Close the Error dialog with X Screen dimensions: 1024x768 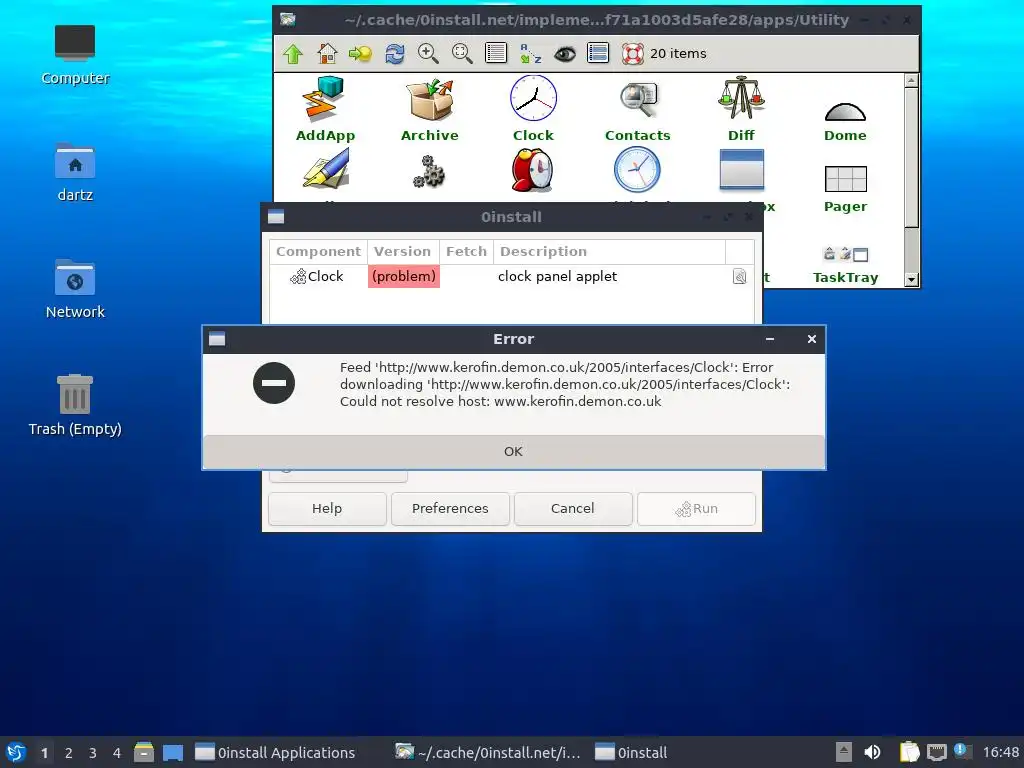pos(812,339)
